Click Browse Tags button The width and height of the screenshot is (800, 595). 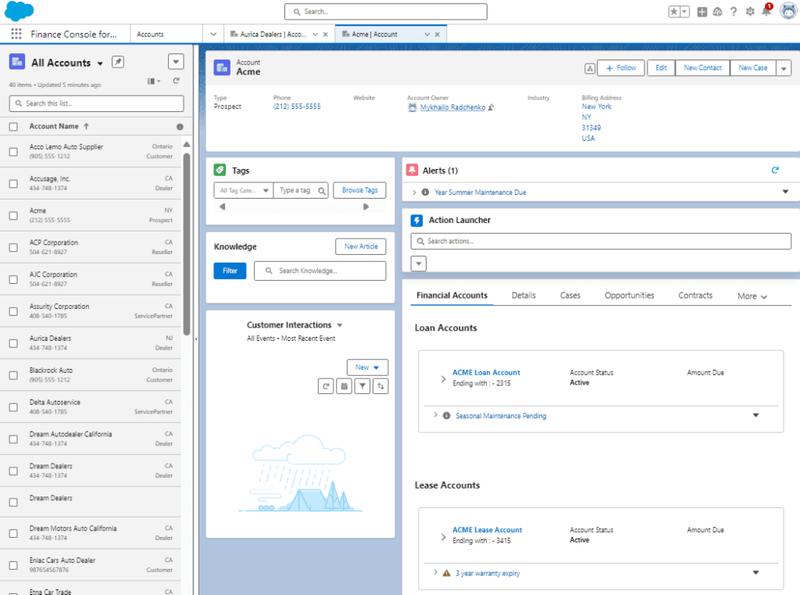tap(360, 190)
